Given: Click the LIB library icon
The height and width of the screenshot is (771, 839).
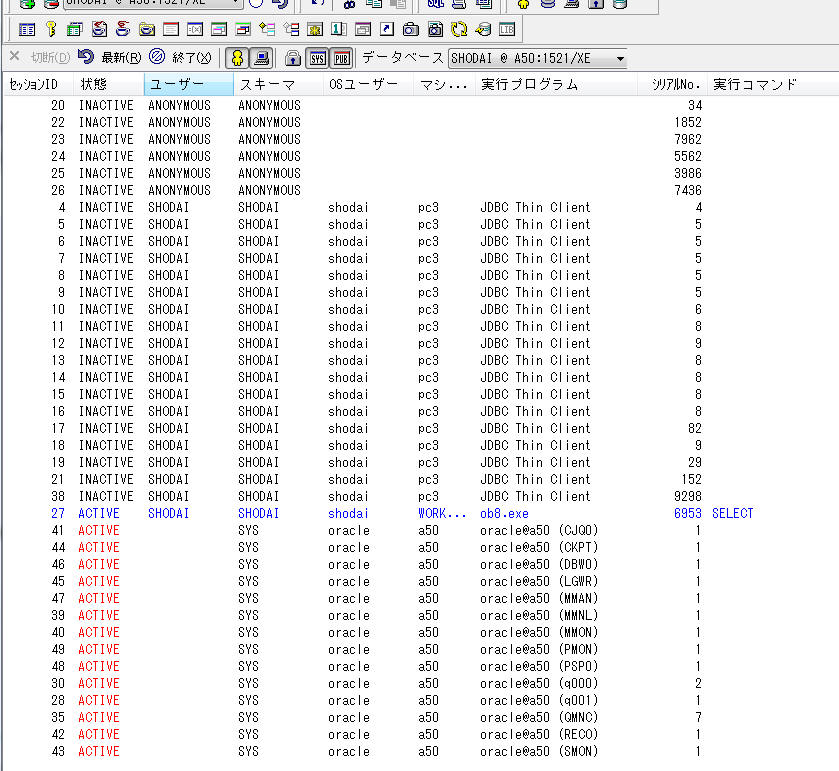Looking at the screenshot, I should click(507, 29).
